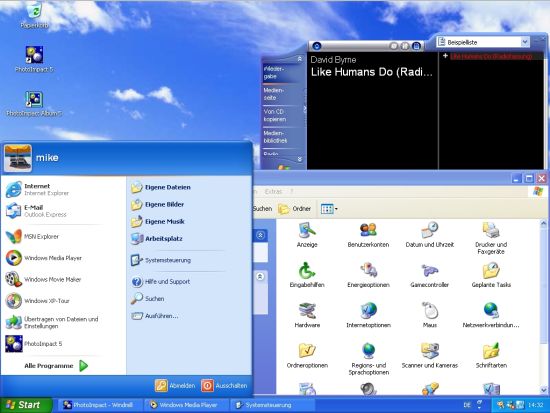Open the Papierkorb desktop icon
550x413 pixels.
pyautogui.click(x=34, y=15)
